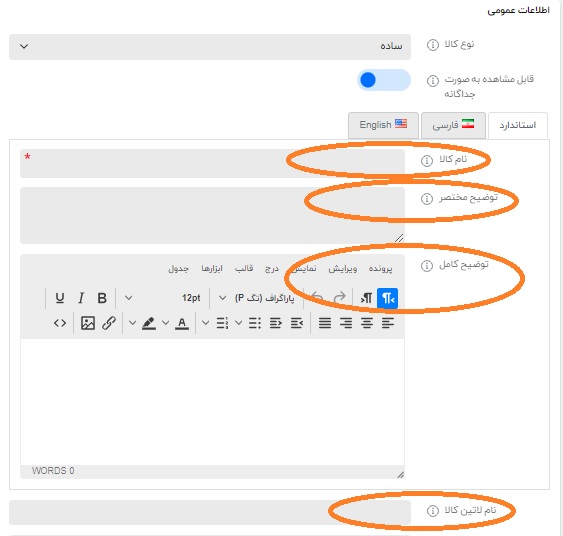Select justify text alignment icon
Image resolution: width=563 pixels, height=536 pixels.
click(325, 323)
